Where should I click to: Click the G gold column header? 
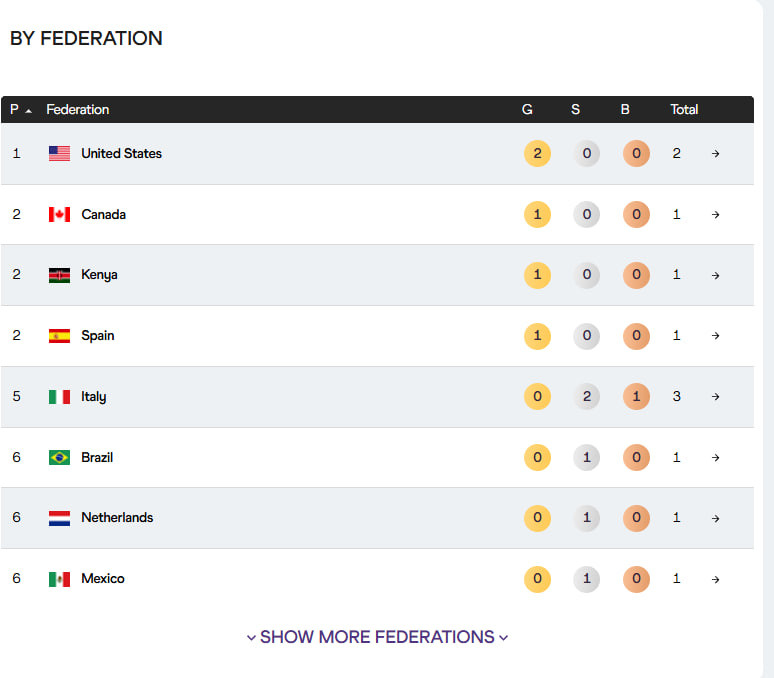click(x=527, y=110)
